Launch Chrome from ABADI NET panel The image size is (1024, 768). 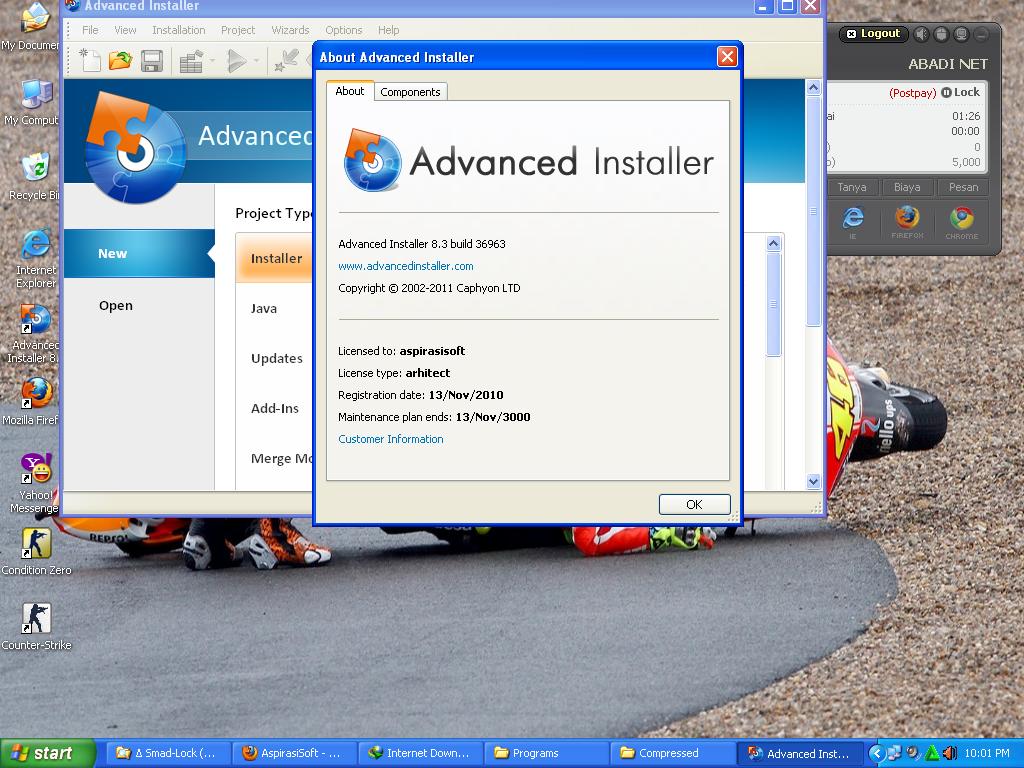tap(962, 221)
